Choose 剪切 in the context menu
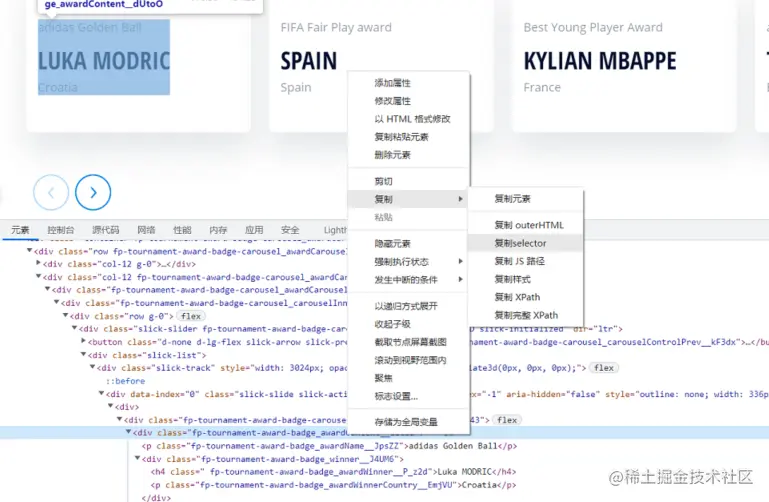This screenshot has height=502, width=769. (x=409, y=181)
